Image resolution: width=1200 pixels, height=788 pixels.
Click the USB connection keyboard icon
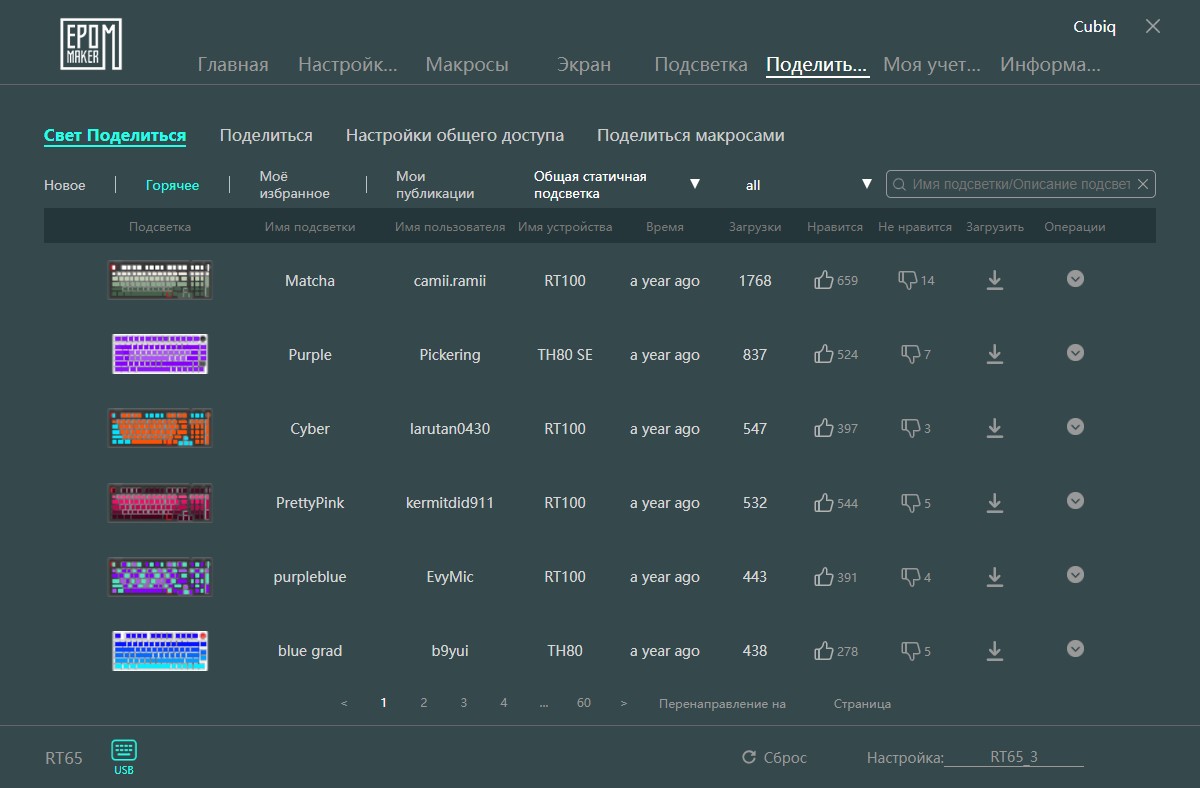click(x=124, y=751)
